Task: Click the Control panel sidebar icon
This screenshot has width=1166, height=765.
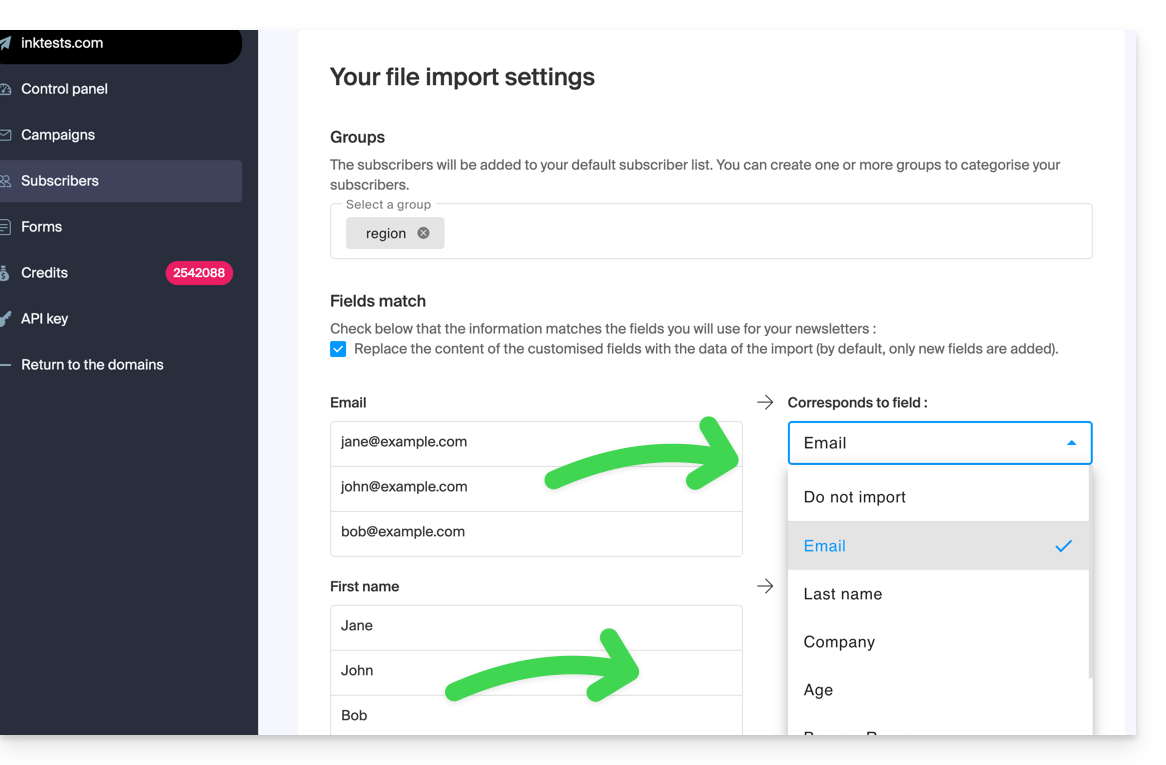Action: click(x=5, y=89)
